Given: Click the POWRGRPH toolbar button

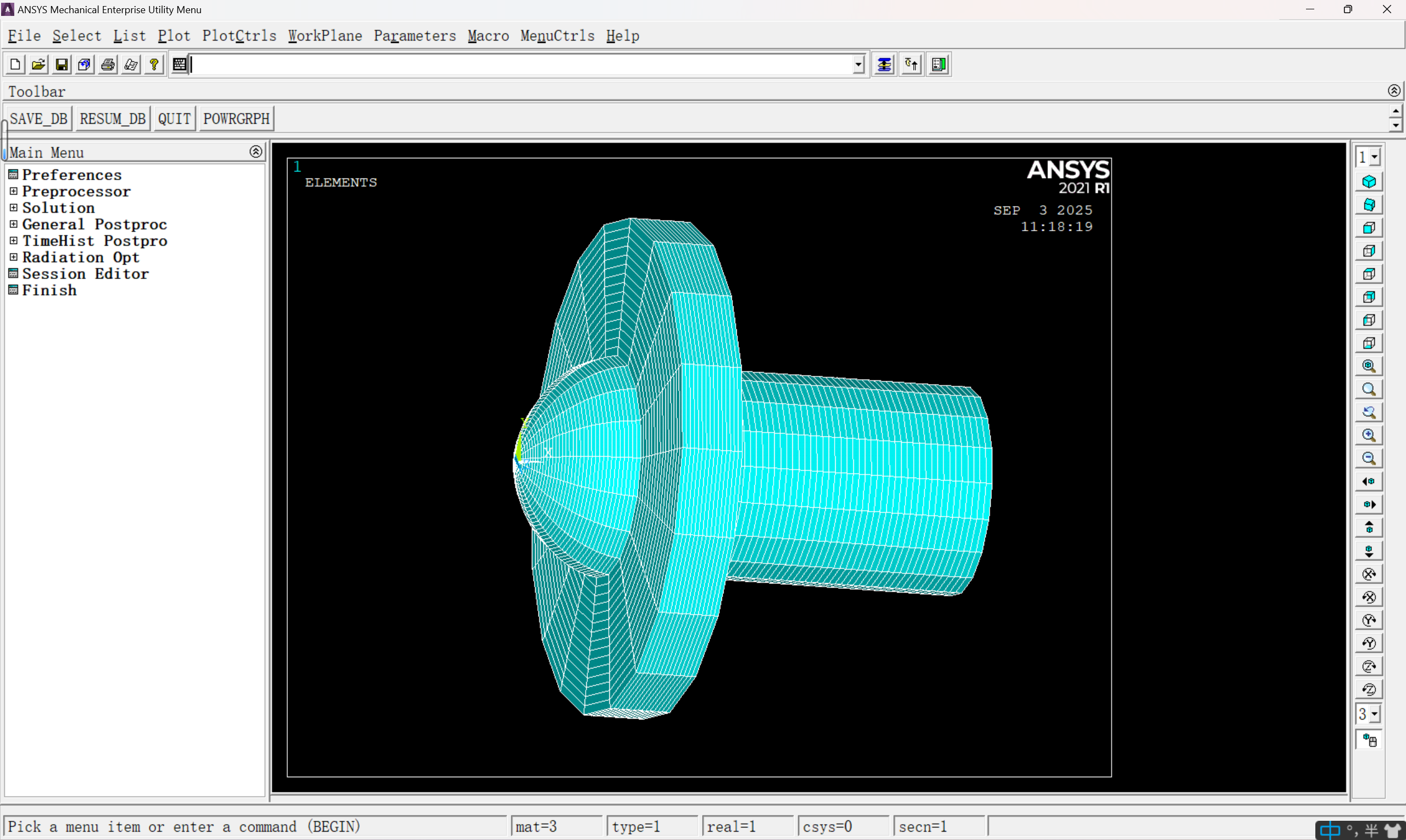Looking at the screenshot, I should 236,119.
